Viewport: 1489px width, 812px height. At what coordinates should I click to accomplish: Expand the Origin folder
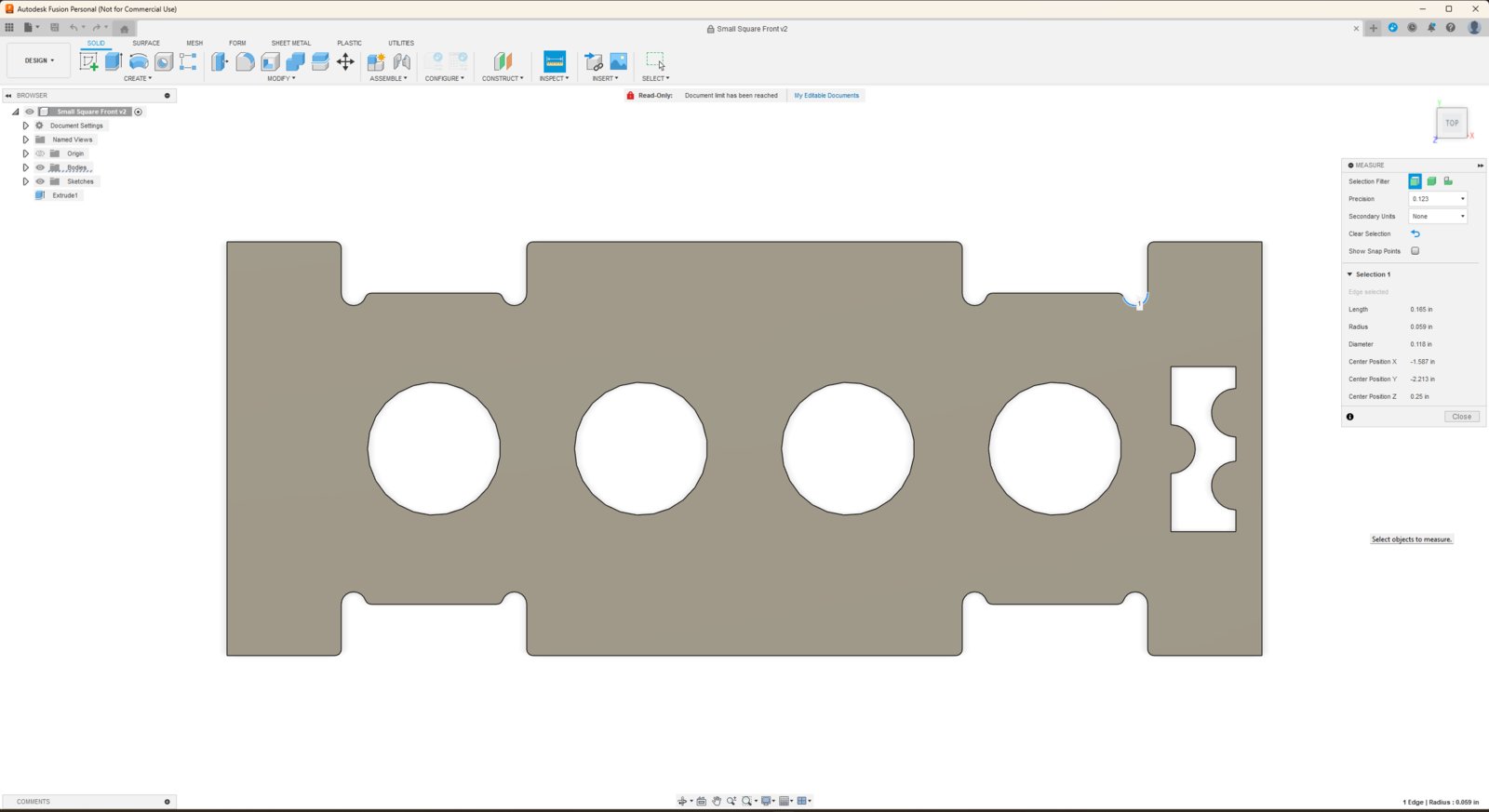tap(26, 153)
